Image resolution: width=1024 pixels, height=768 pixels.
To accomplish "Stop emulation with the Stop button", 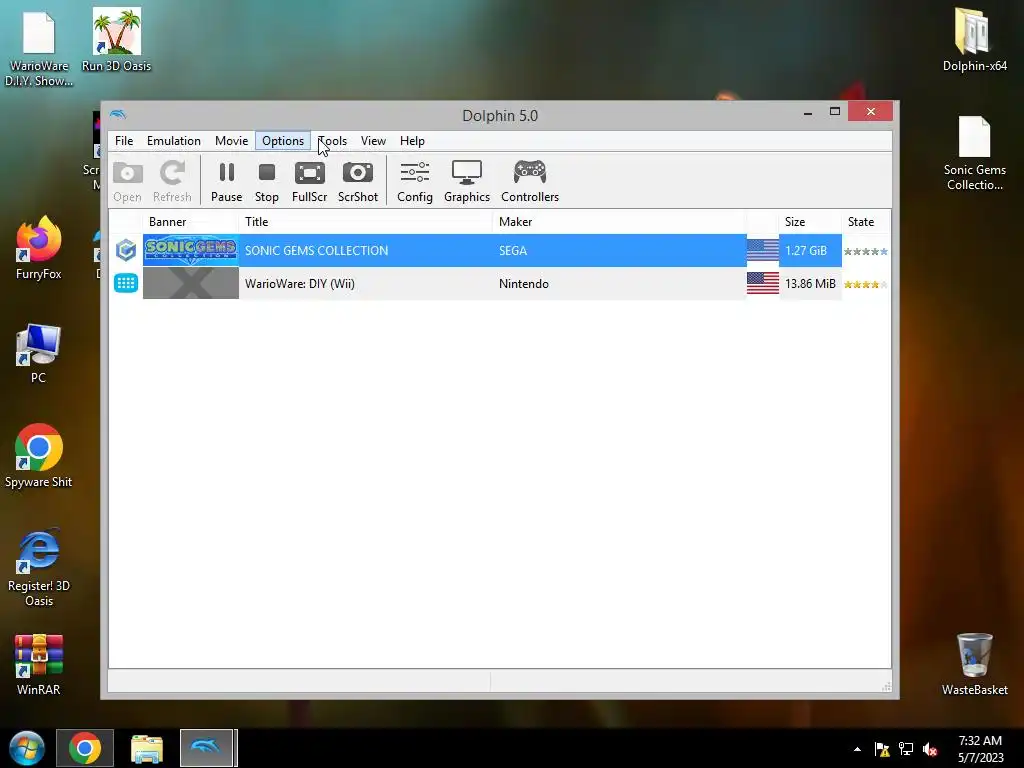I will pyautogui.click(x=266, y=181).
